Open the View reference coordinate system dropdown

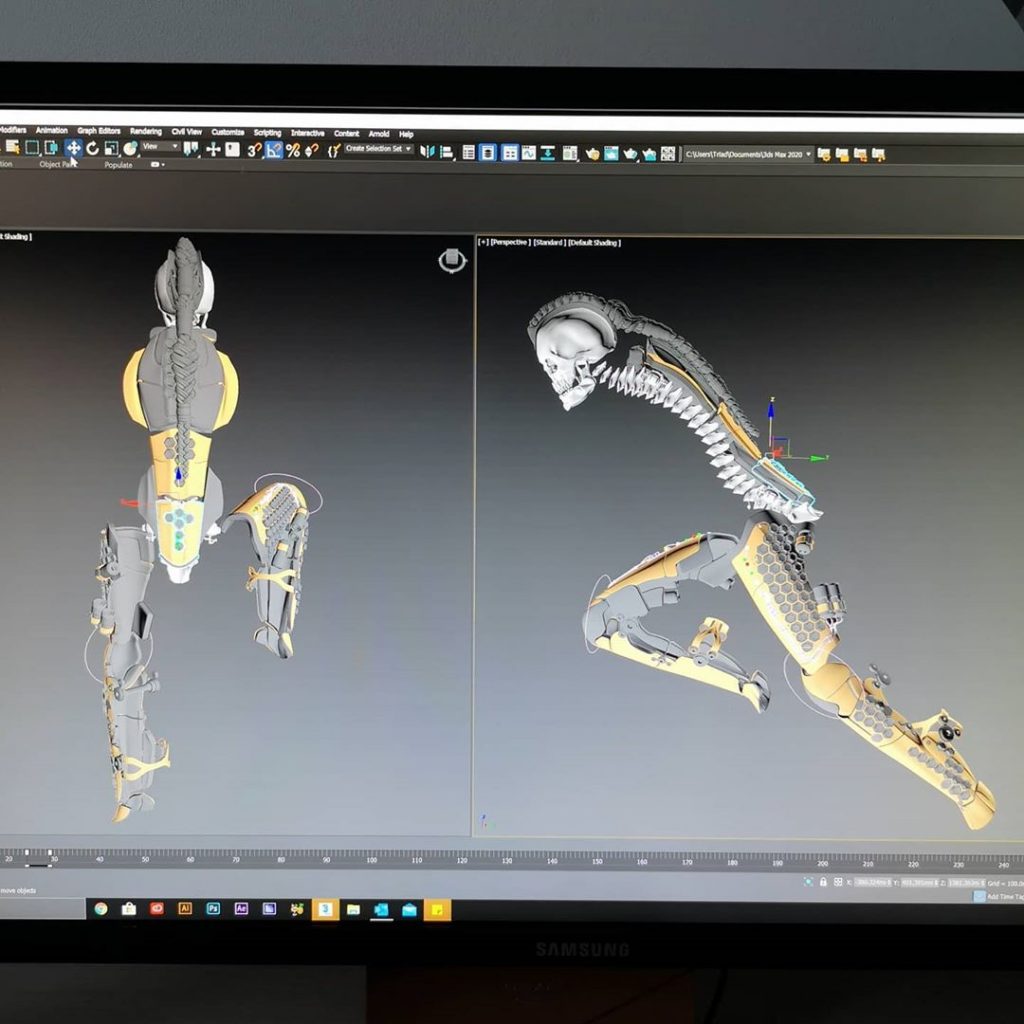161,147
